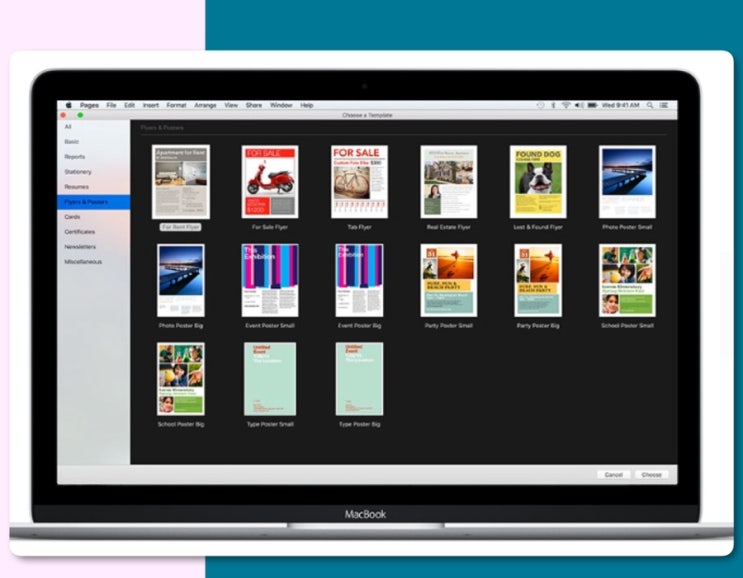The image size is (743, 578).
Task: Open the File menu
Action: pos(111,105)
